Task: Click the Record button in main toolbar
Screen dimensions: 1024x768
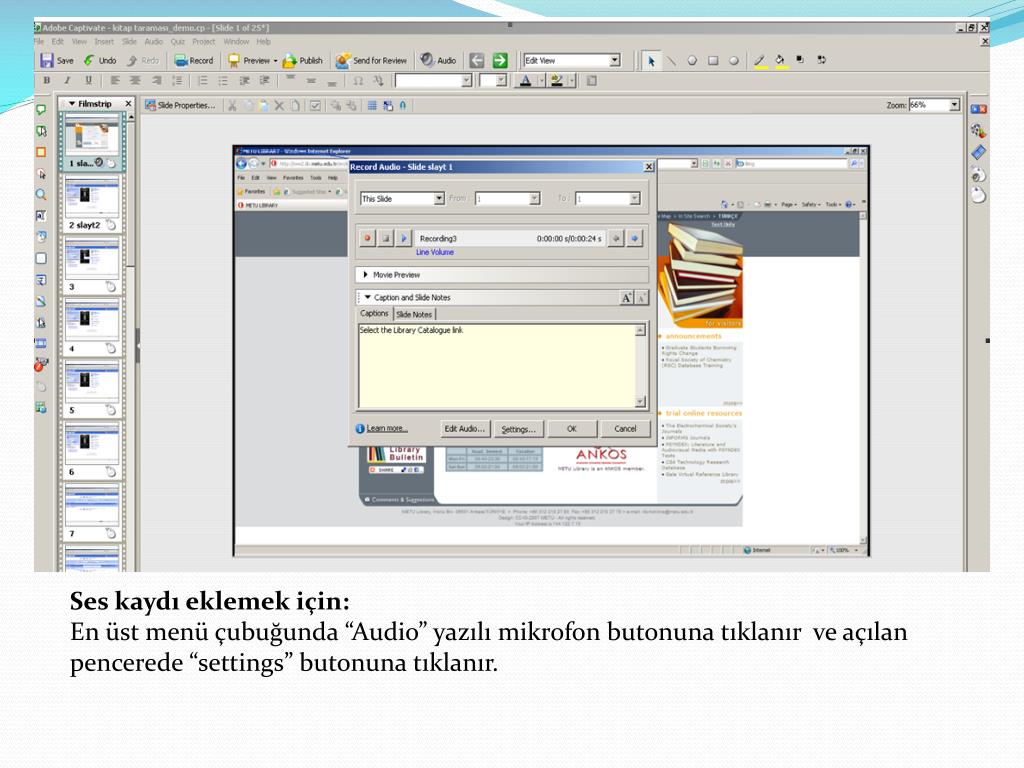Action: (194, 61)
